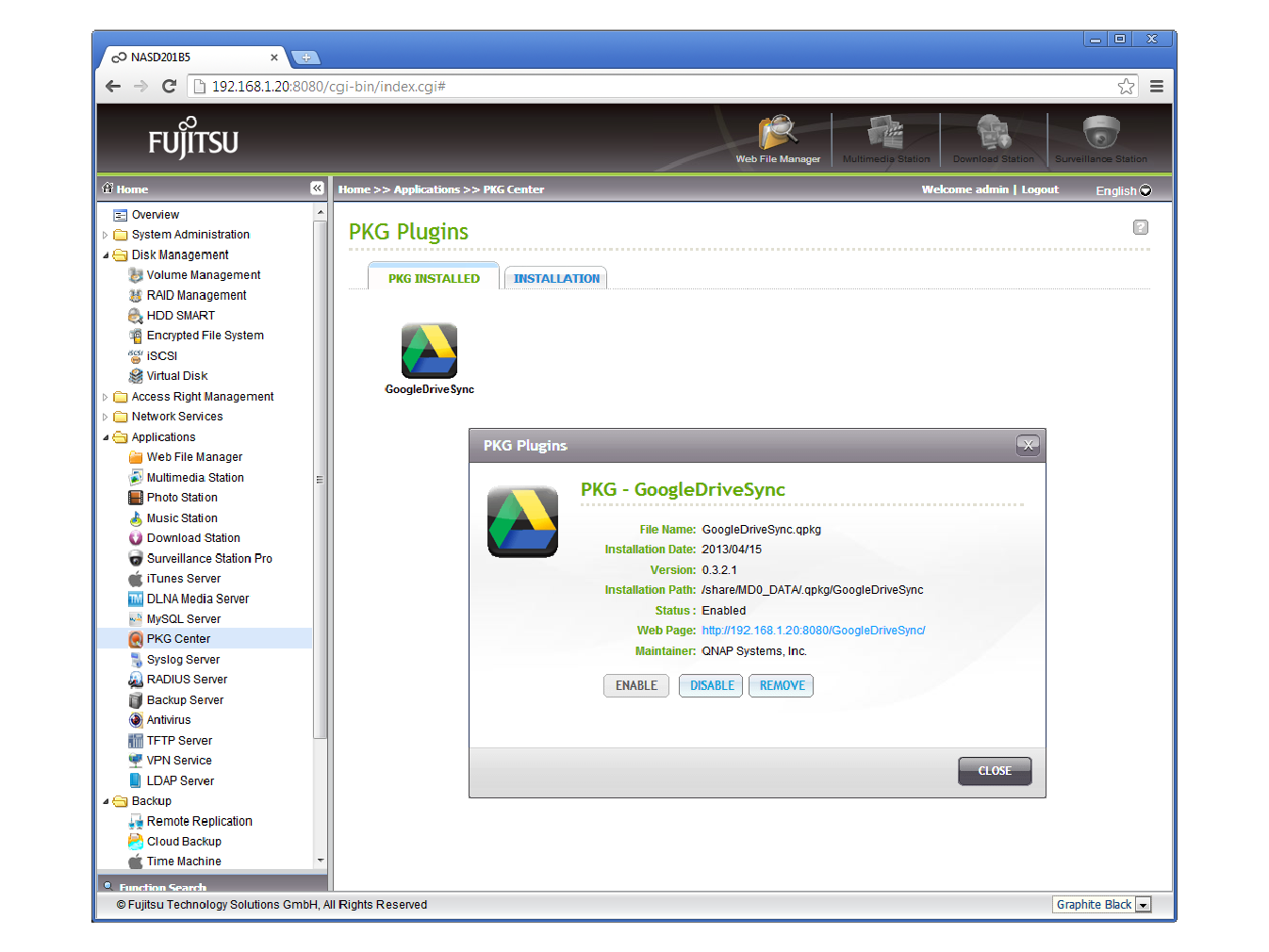
Task: Expand the Network Services folder
Action: pos(106,418)
